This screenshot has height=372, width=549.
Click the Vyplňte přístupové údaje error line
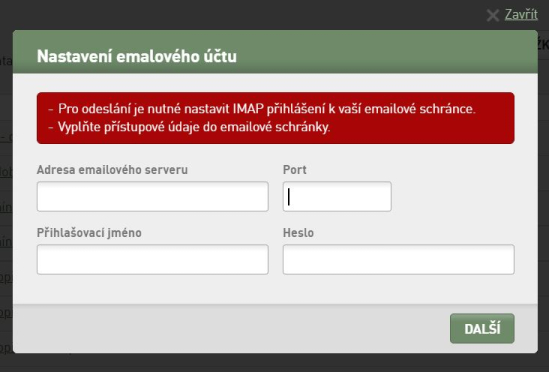pos(189,127)
